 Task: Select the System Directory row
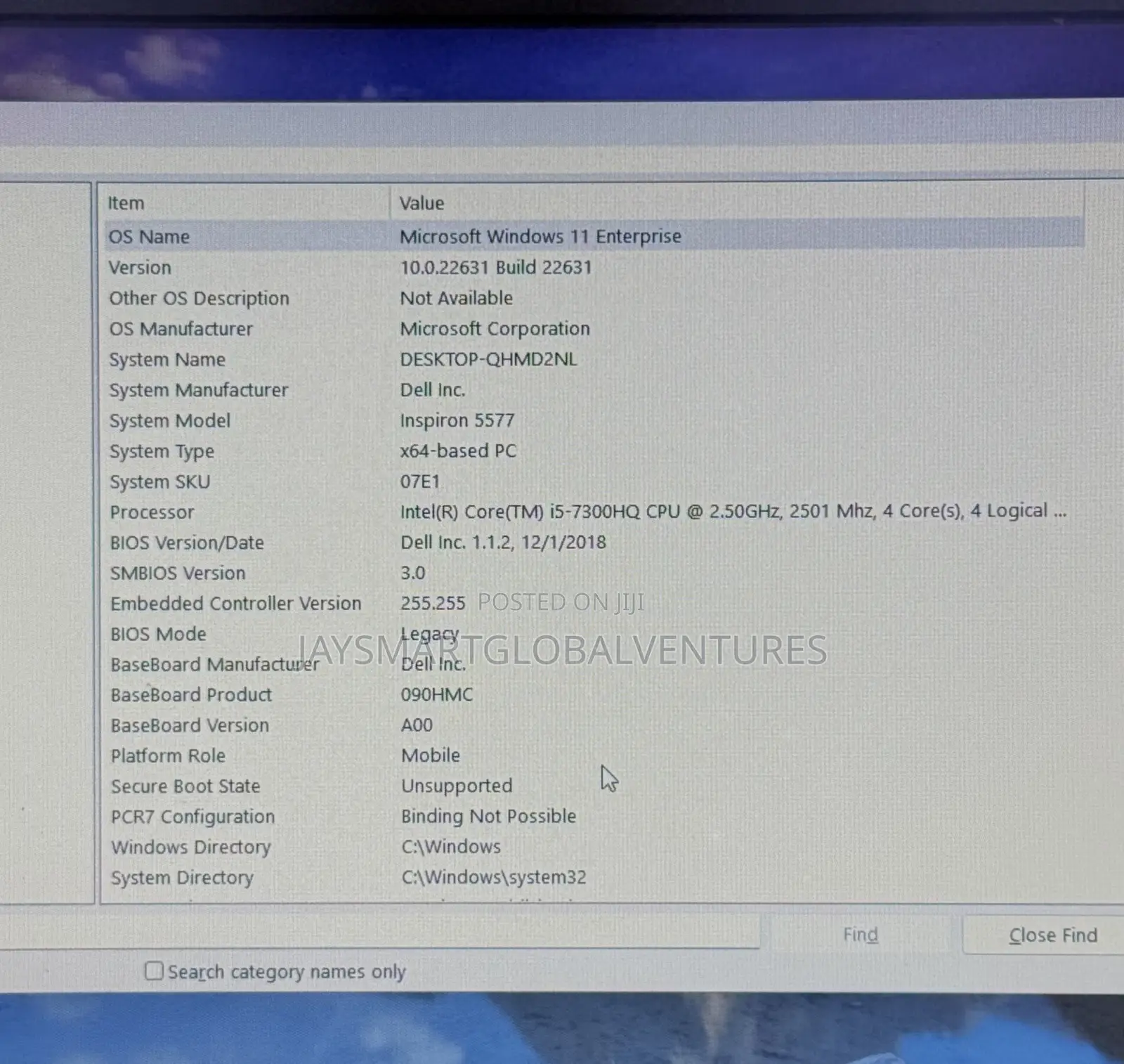click(x=594, y=878)
